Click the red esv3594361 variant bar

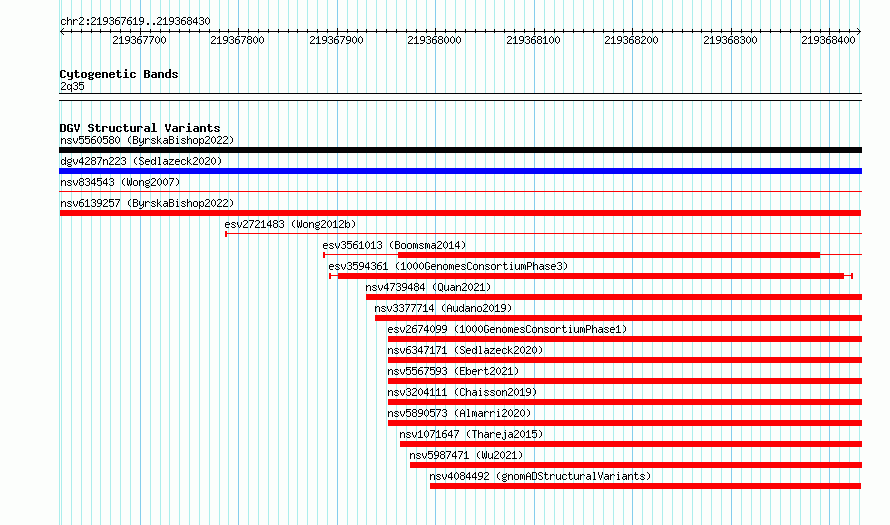591,276
